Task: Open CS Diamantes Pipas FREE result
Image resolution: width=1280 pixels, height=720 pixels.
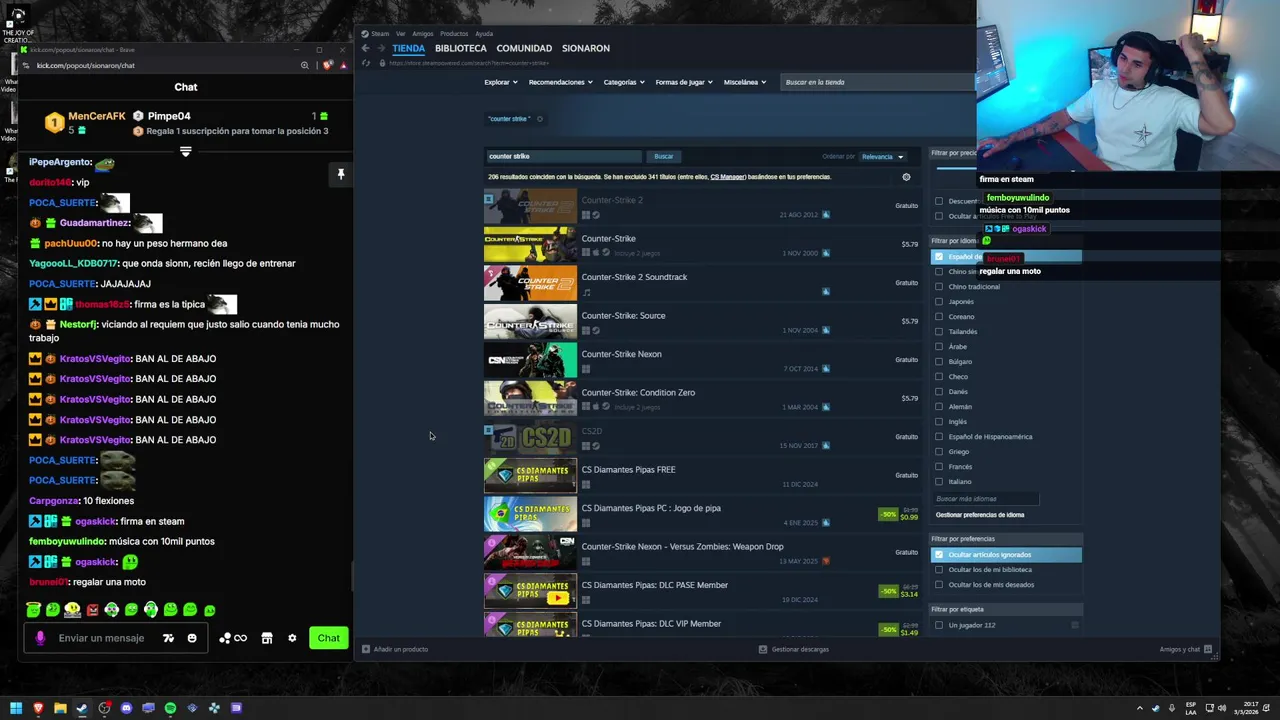Action: point(701,476)
